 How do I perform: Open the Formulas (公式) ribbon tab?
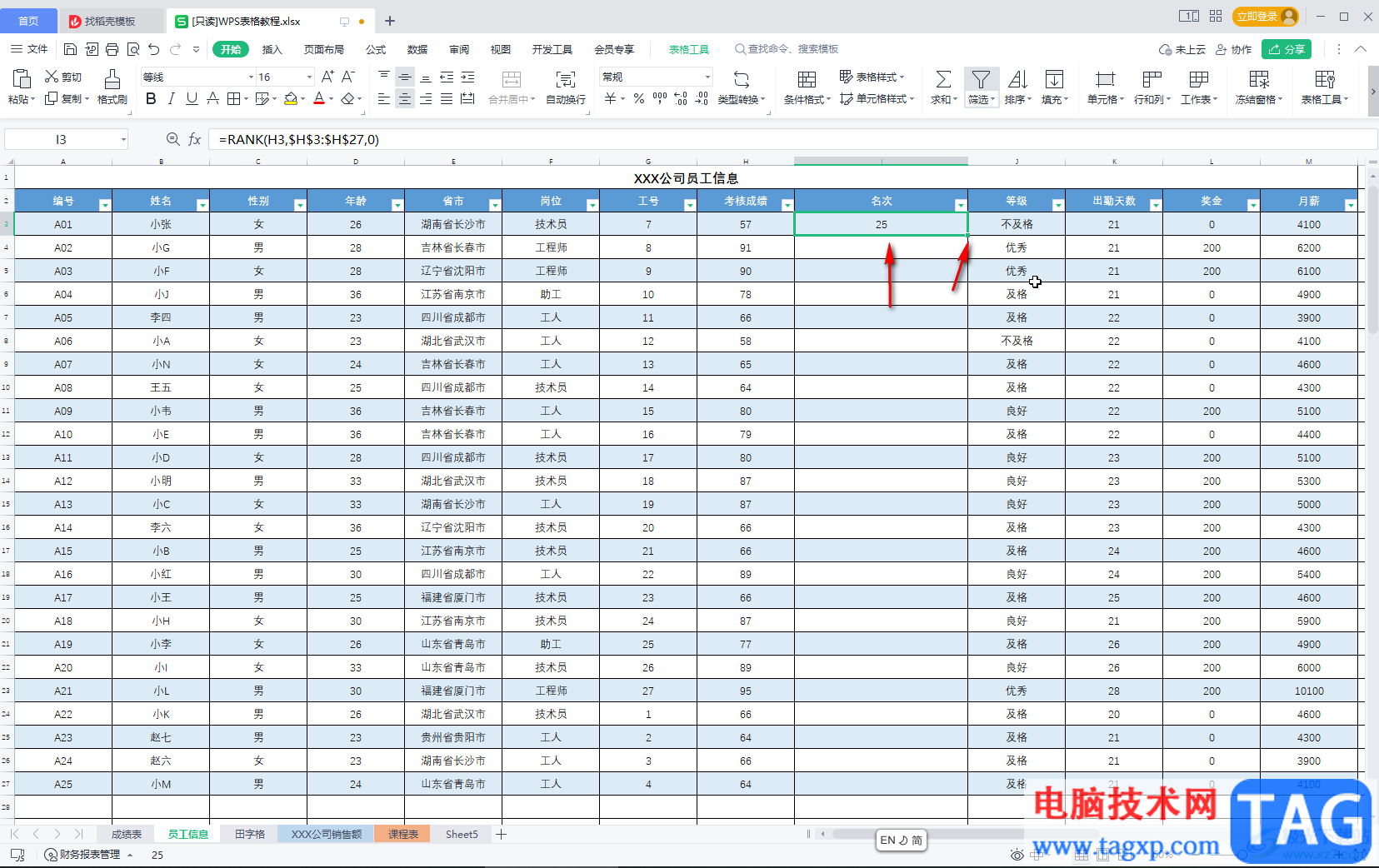(376, 49)
